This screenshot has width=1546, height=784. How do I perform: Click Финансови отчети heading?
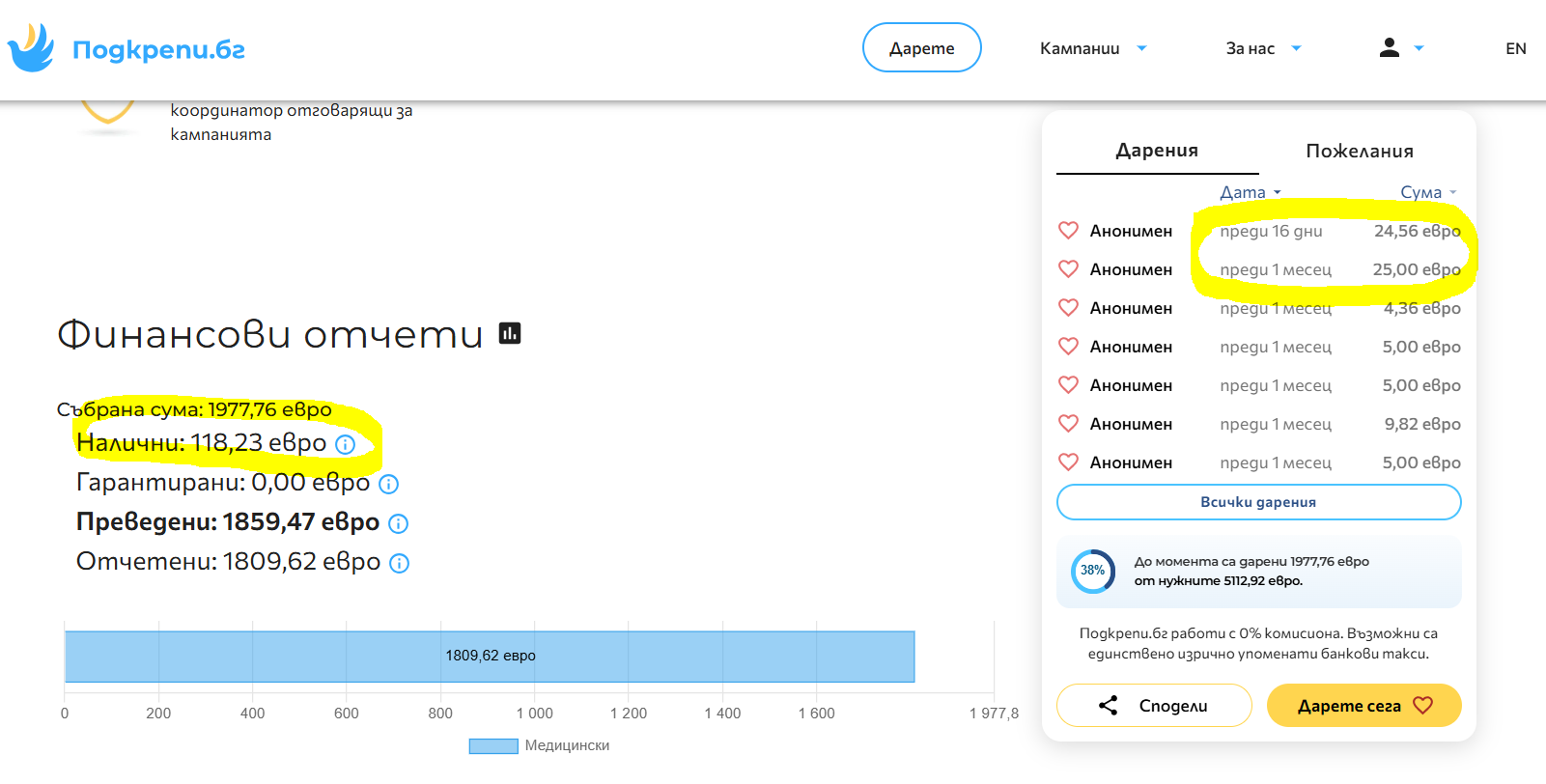click(x=270, y=334)
